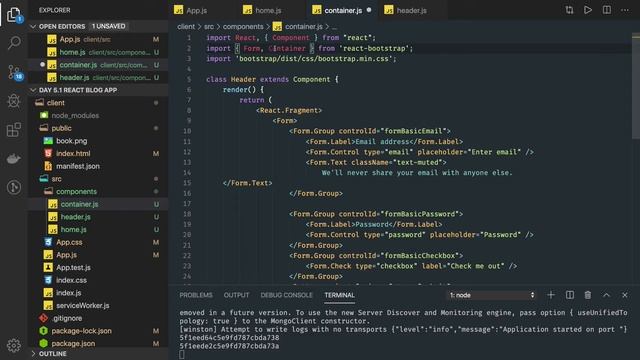Select the Terminal panel tab

coord(340,295)
